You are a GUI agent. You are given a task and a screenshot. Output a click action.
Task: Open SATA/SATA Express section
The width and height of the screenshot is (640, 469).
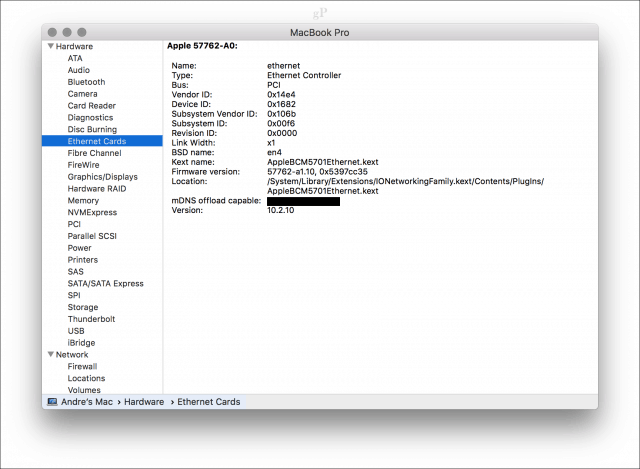106,283
